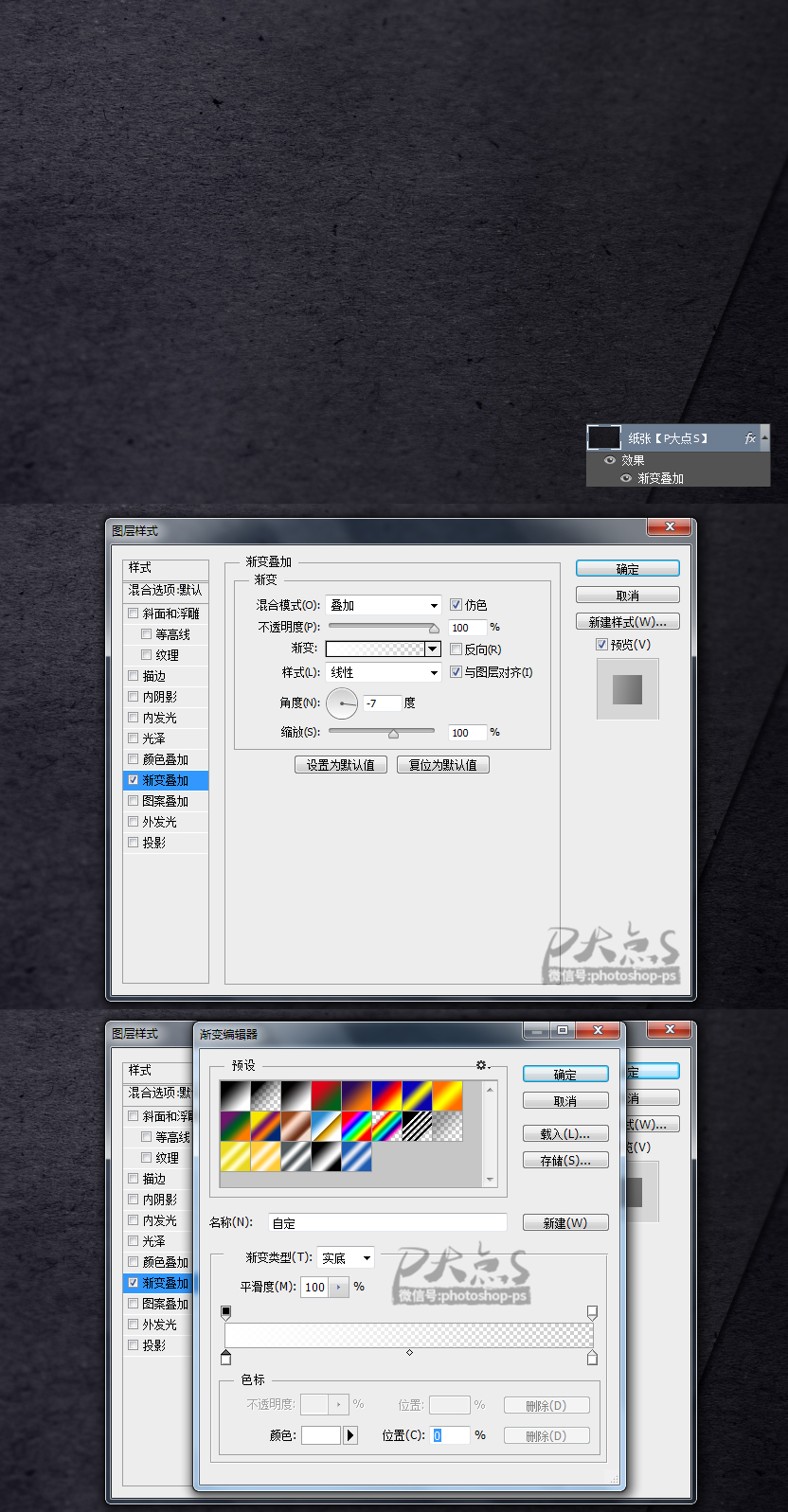This screenshot has height=1512, width=788.
Task: Uncheck 与图层对齐(I) checkbox
Action: tap(456, 672)
